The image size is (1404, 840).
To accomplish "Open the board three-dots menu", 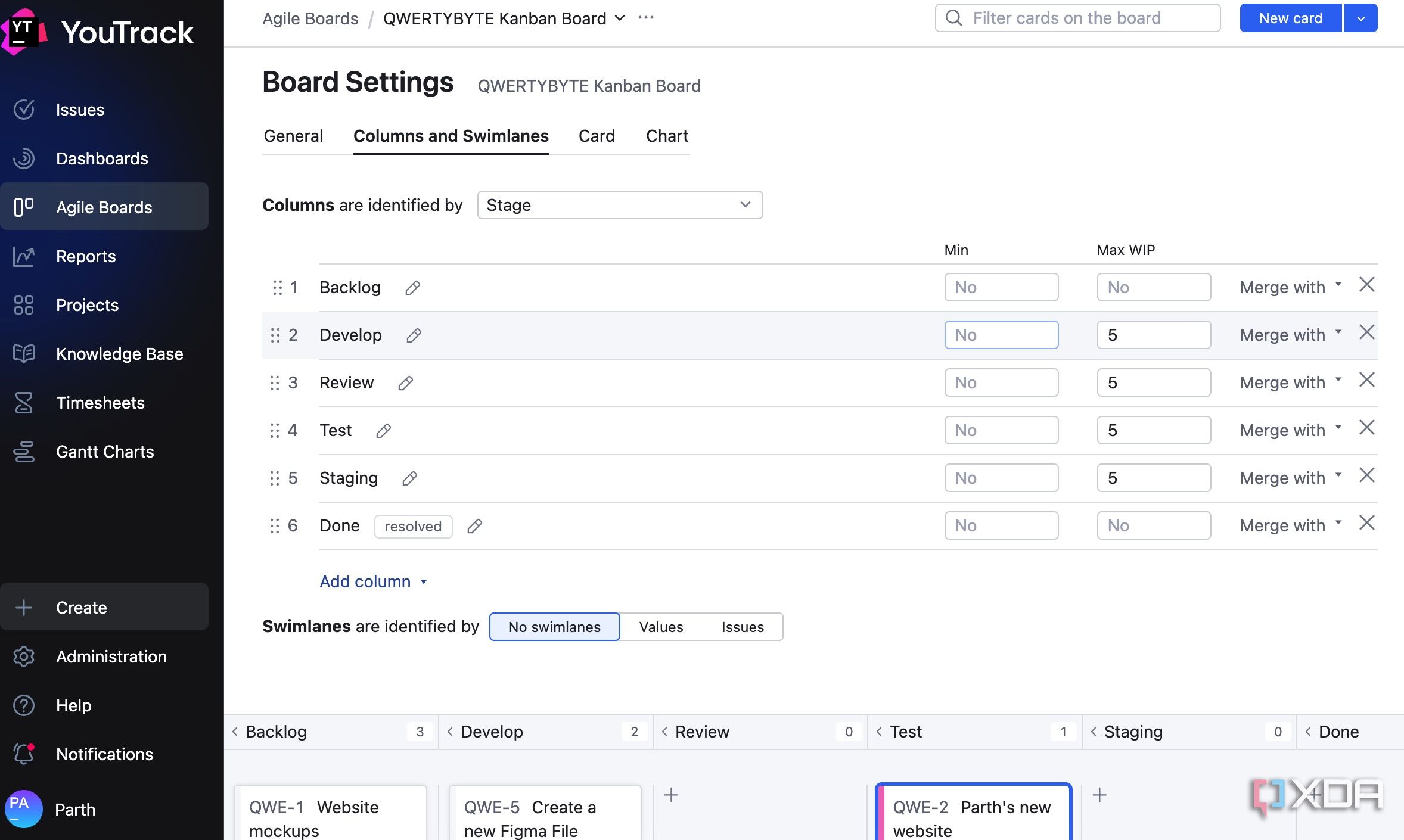I will tap(646, 18).
